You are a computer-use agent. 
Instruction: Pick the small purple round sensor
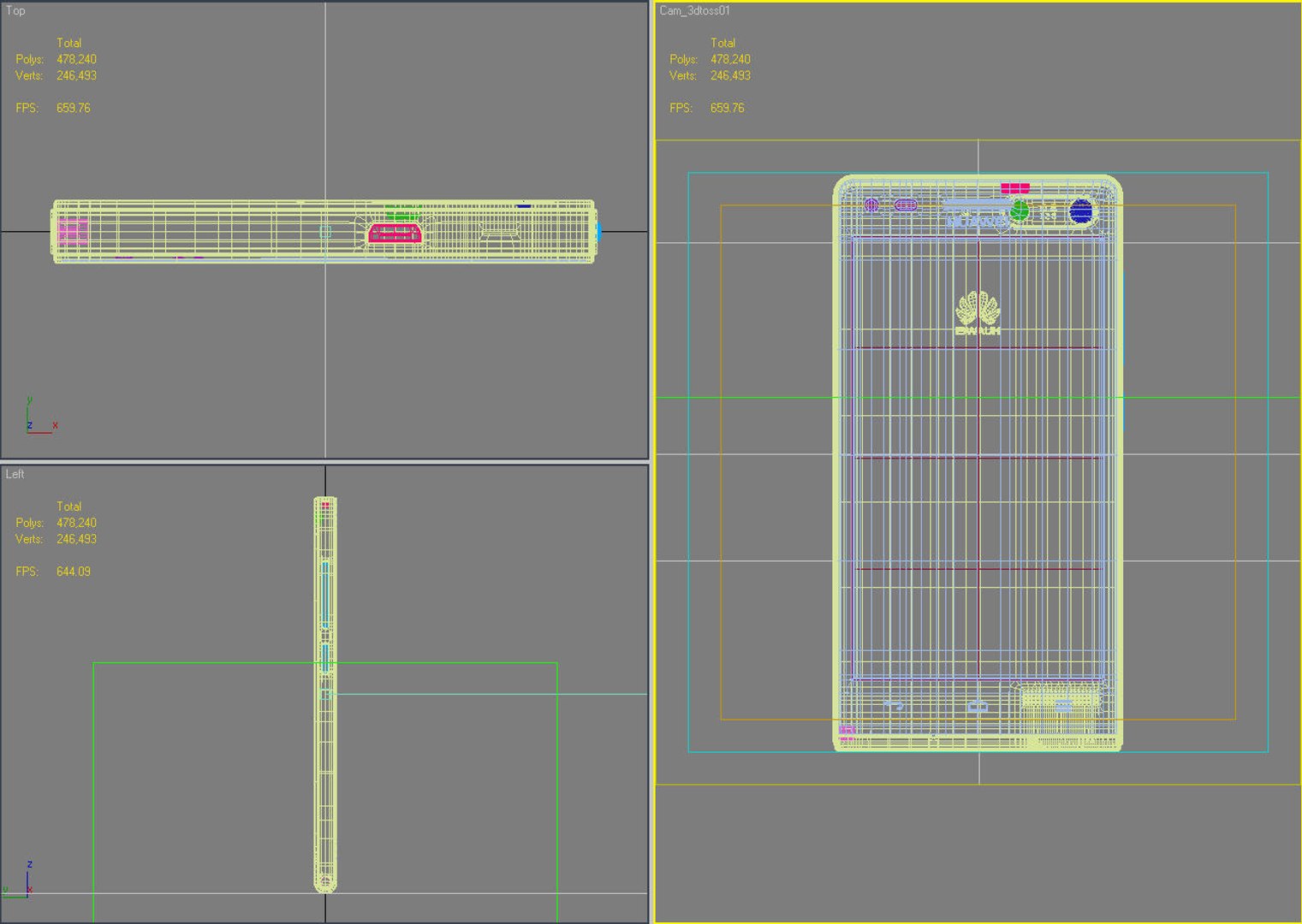(871, 205)
